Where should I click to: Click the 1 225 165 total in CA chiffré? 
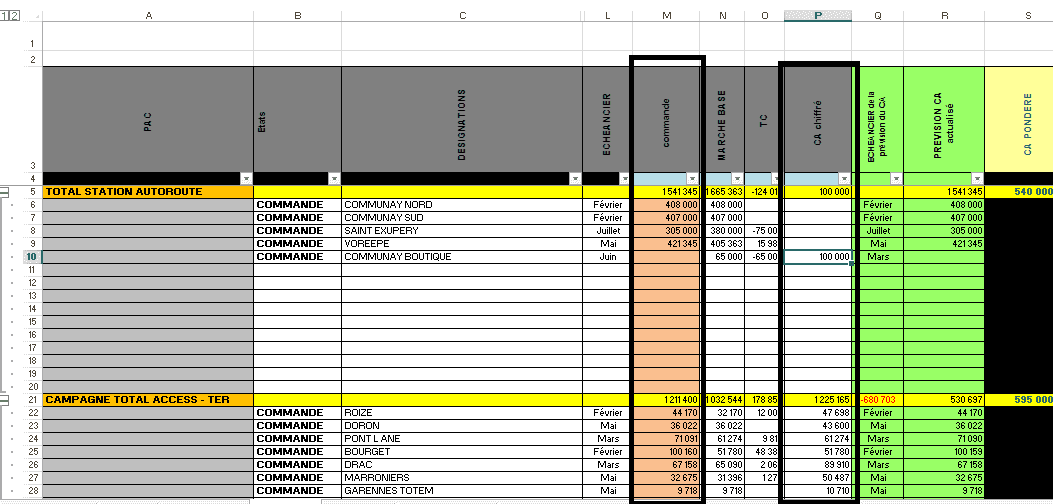click(x=818, y=400)
